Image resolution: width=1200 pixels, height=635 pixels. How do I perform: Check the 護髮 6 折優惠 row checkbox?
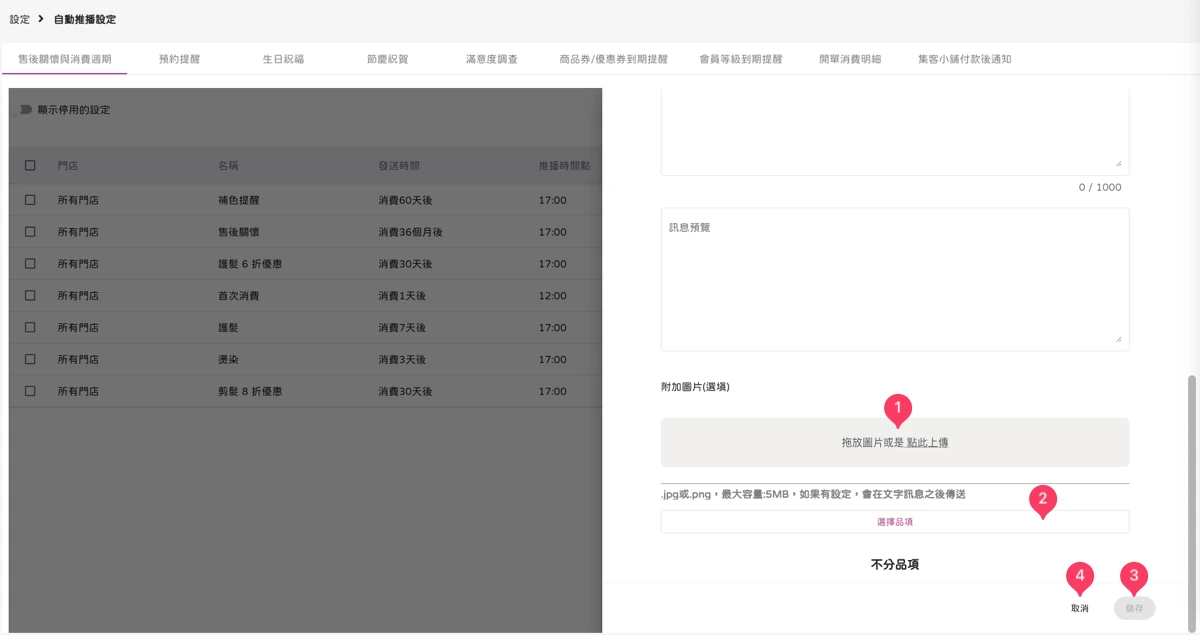pyautogui.click(x=30, y=263)
